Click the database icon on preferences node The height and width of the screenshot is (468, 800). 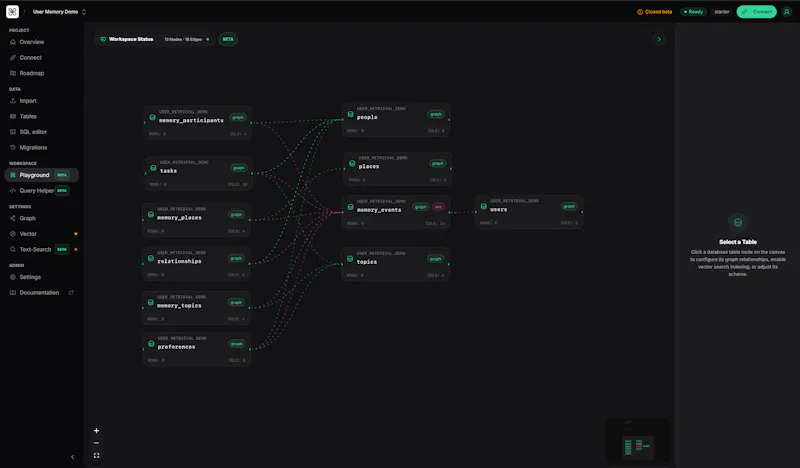pyautogui.click(x=151, y=343)
